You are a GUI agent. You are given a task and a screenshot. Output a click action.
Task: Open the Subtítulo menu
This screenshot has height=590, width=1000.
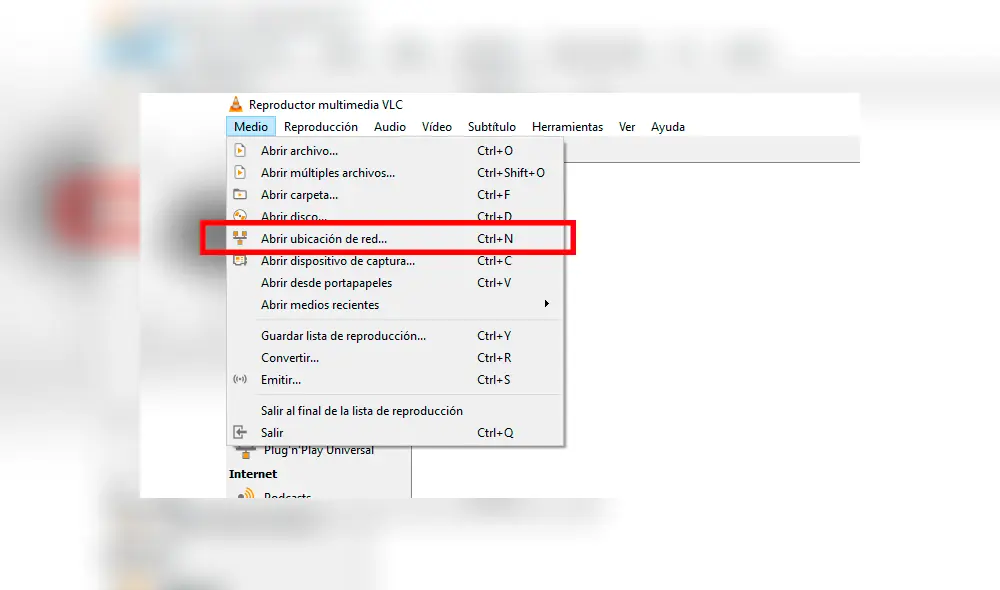coord(491,126)
